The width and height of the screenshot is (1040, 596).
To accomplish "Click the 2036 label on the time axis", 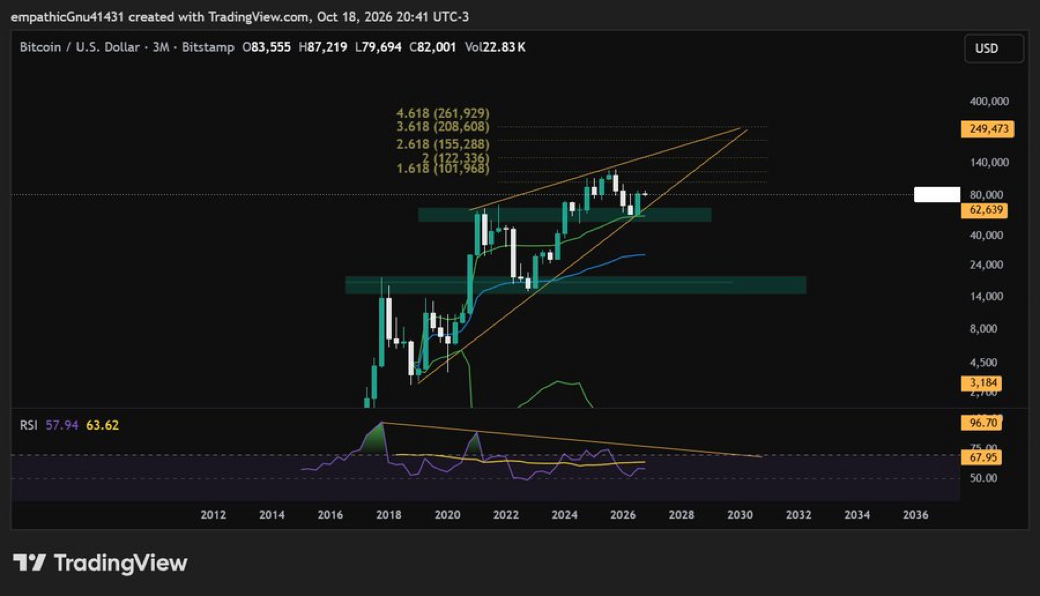I will [915, 514].
